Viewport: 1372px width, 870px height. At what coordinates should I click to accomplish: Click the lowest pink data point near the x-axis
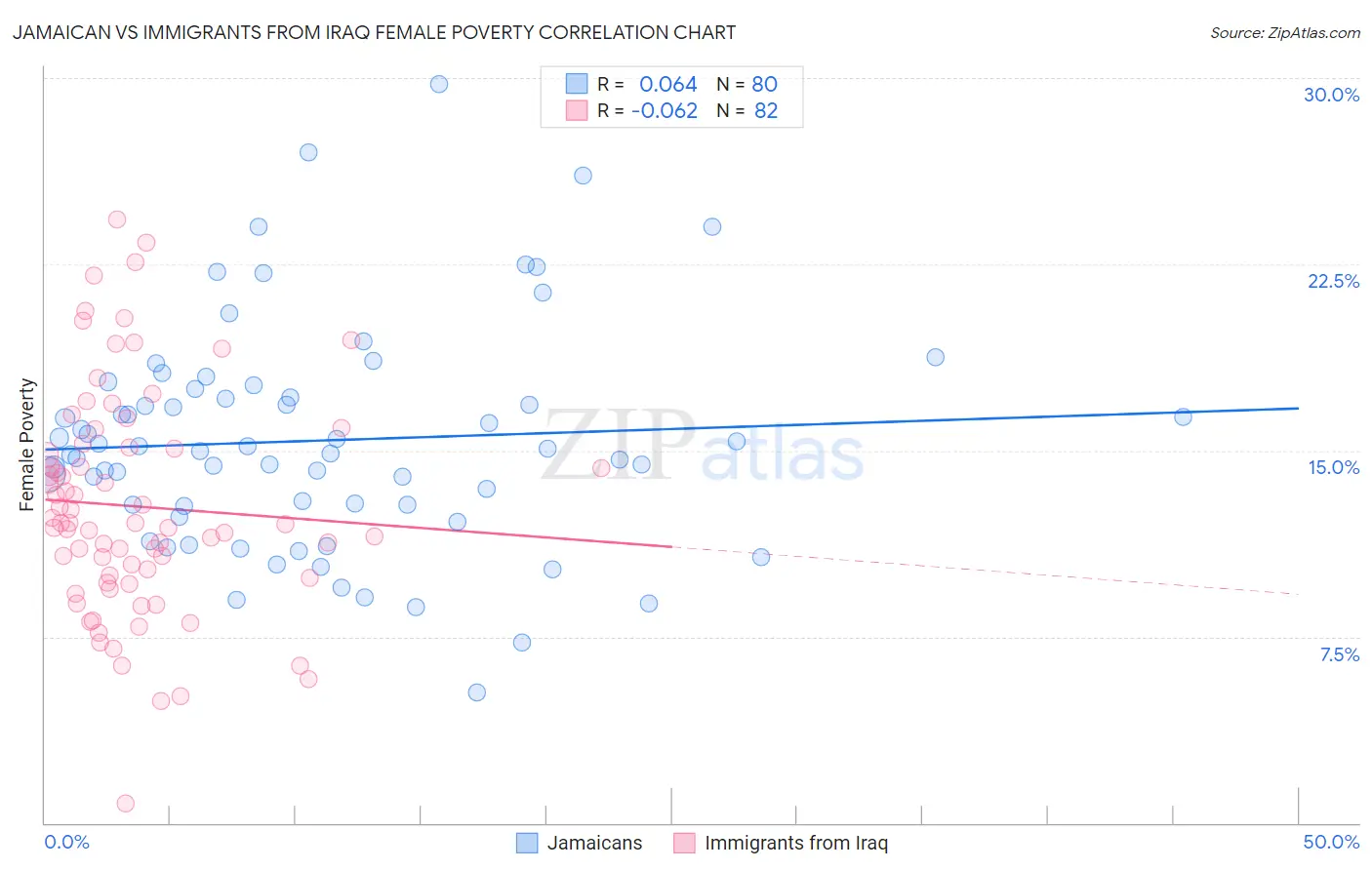[x=126, y=804]
